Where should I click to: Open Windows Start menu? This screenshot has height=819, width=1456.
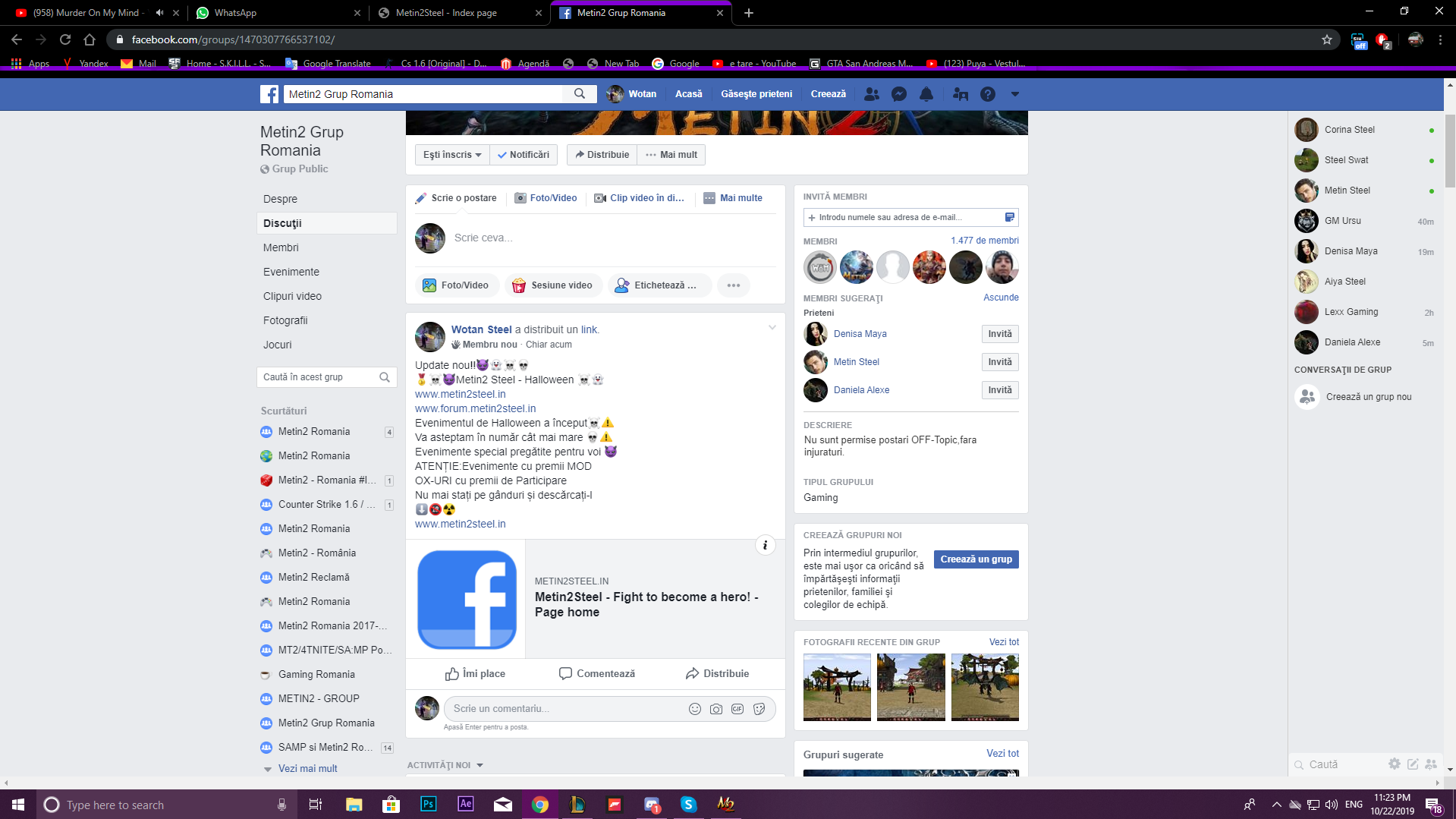(18, 805)
